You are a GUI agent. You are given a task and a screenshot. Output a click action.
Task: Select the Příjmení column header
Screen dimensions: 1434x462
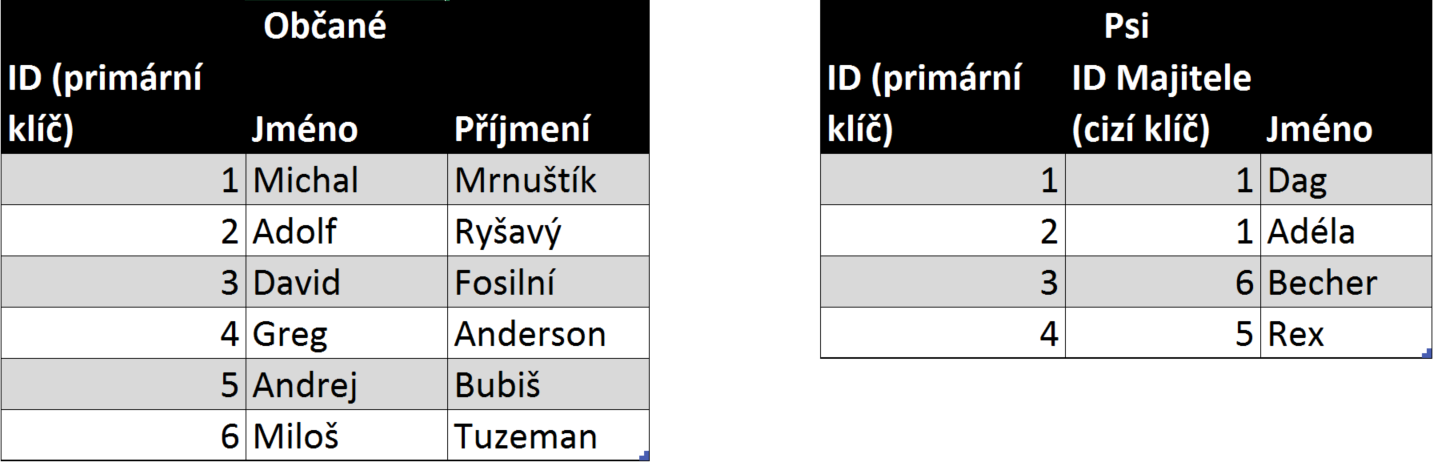[521, 130]
